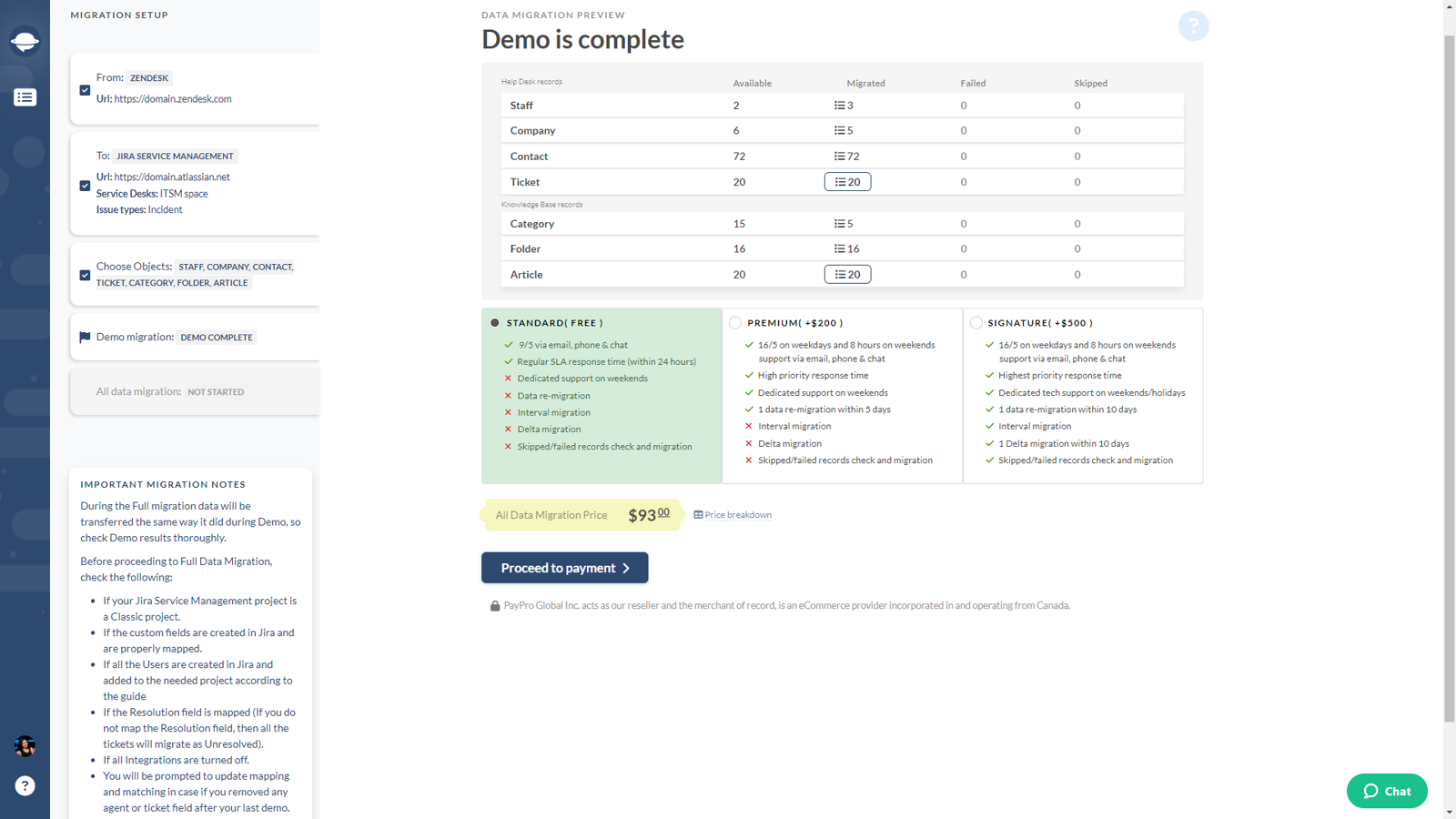Open the Chat support widget
The image size is (1456, 819).
[1387, 791]
